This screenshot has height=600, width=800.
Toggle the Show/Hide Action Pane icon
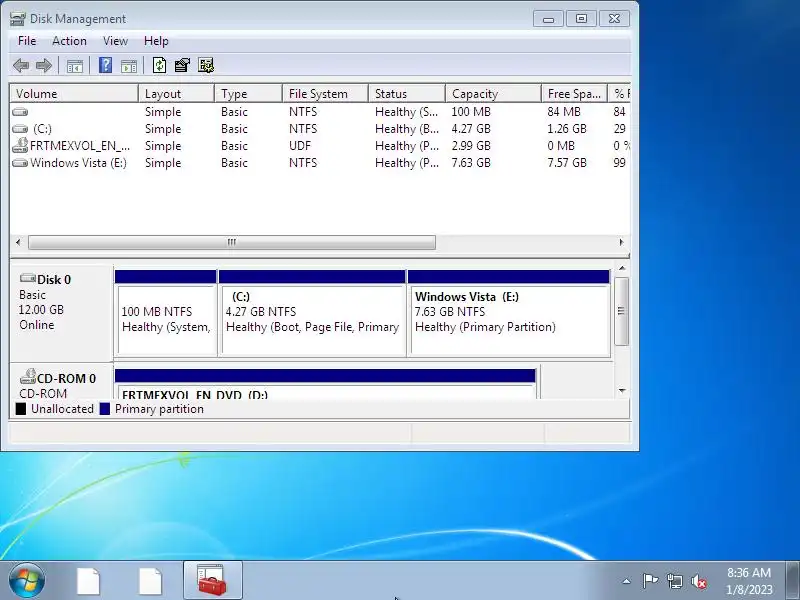pos(129,66)
